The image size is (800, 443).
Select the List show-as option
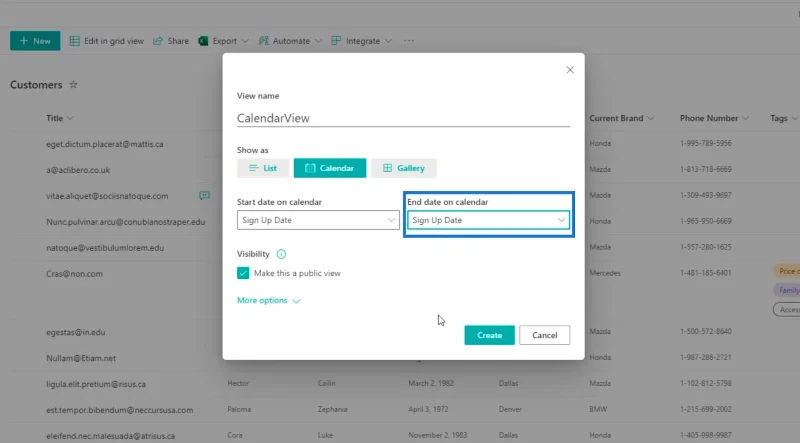(x=263, y=168)
